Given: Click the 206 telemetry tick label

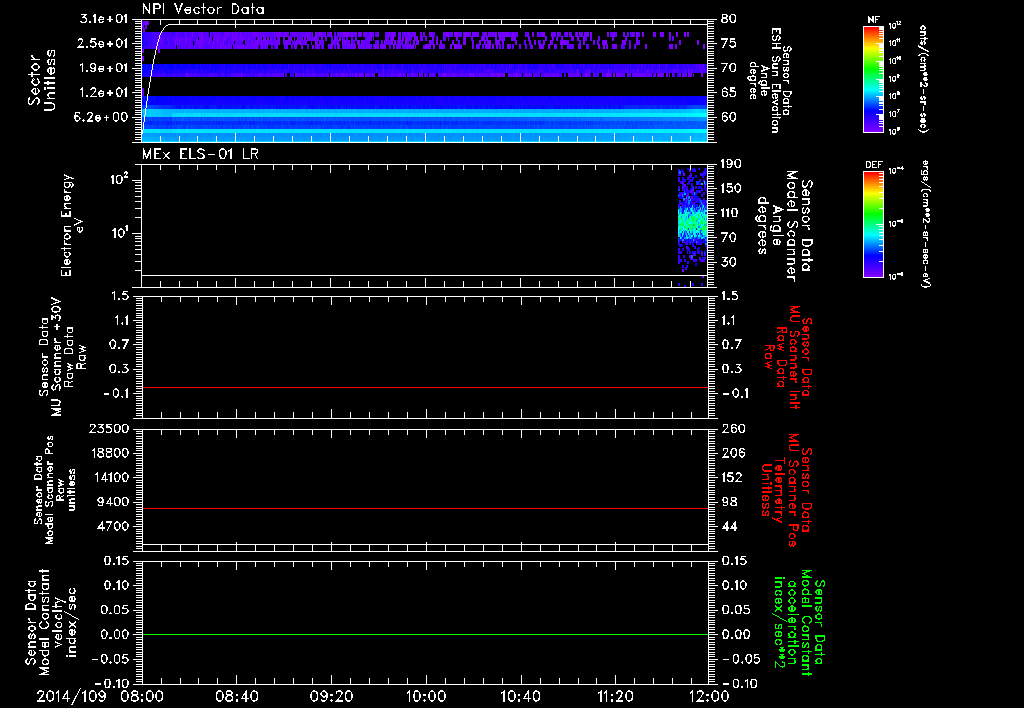Looking at the screenshot, I should click(x=732, y=453).
